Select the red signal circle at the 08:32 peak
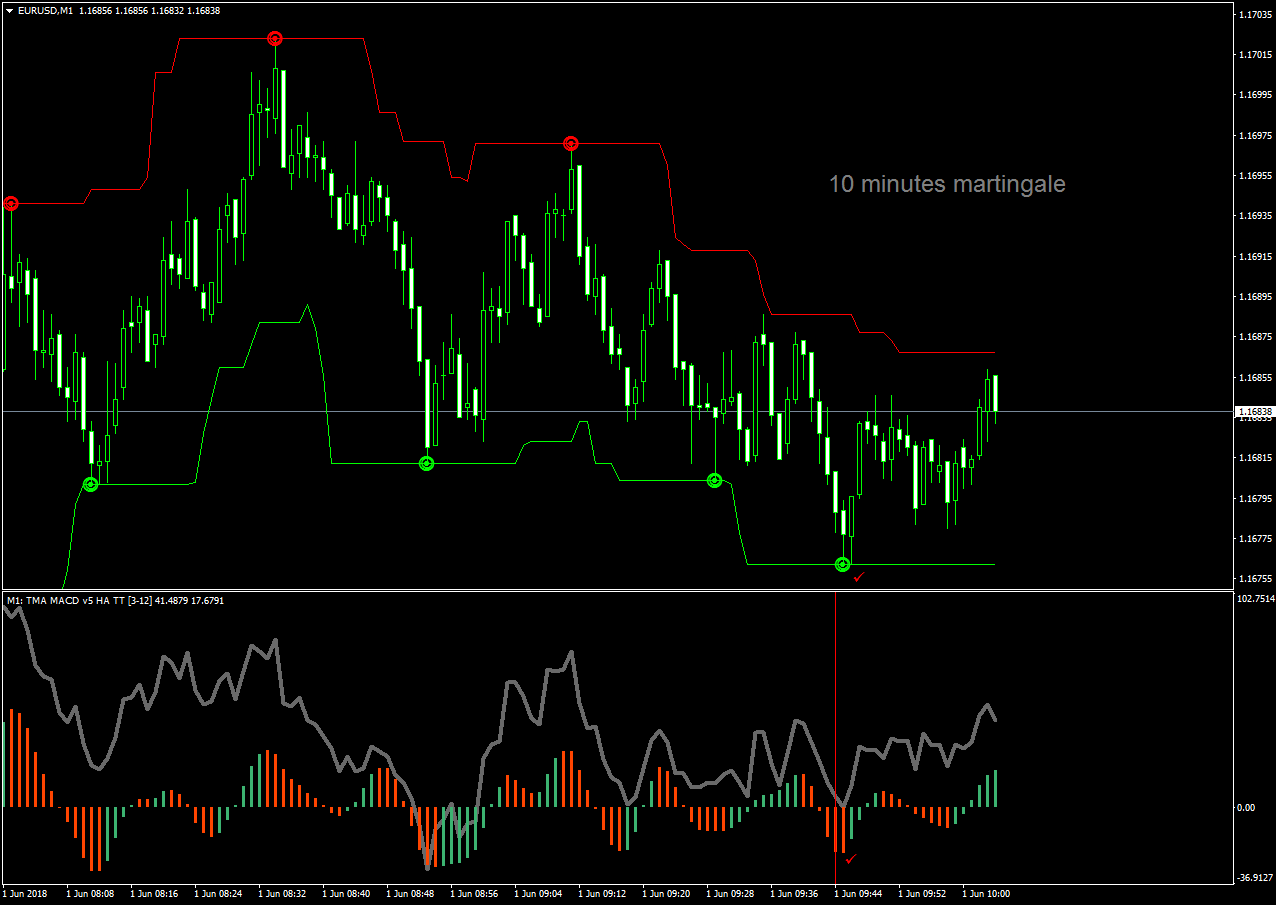 pyautogui.click(x=275, y=38)
